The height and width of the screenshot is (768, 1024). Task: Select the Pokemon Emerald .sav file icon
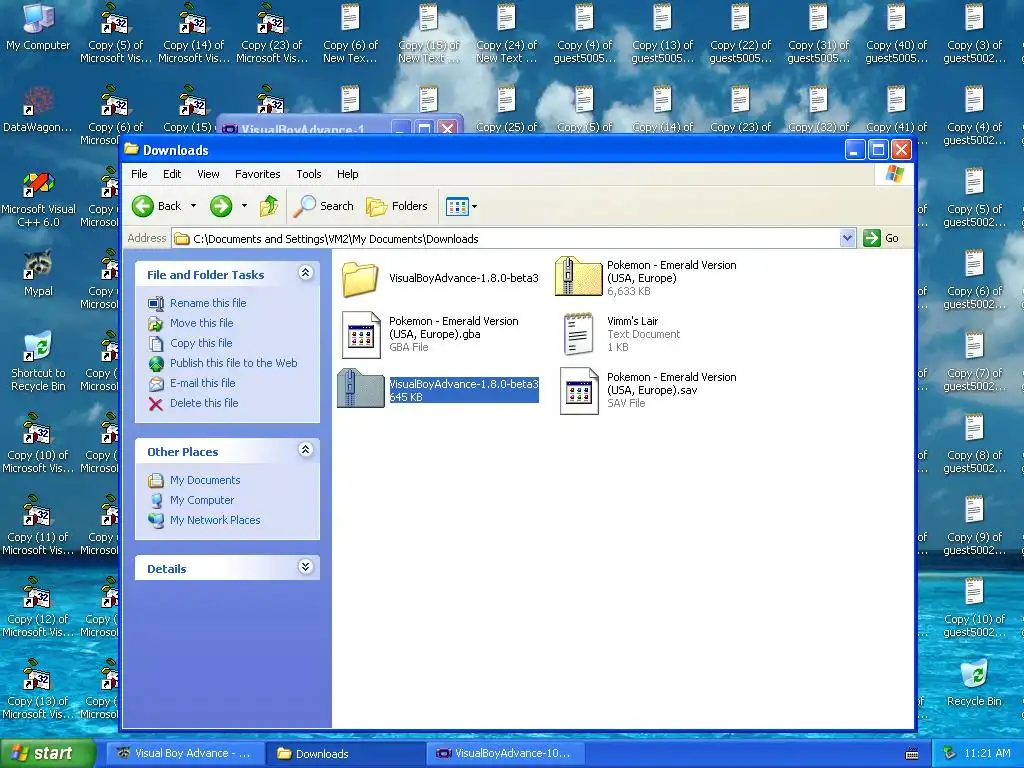pos(579,391)
